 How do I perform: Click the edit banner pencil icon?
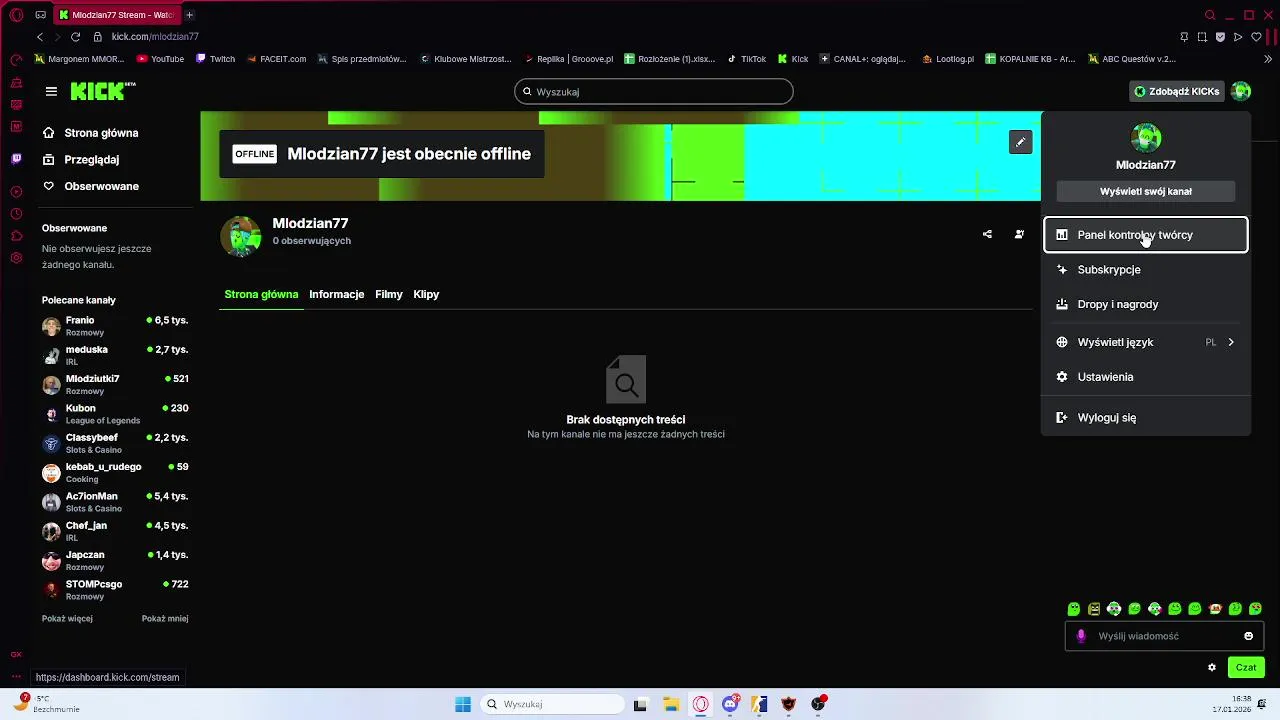[1020, 142]
